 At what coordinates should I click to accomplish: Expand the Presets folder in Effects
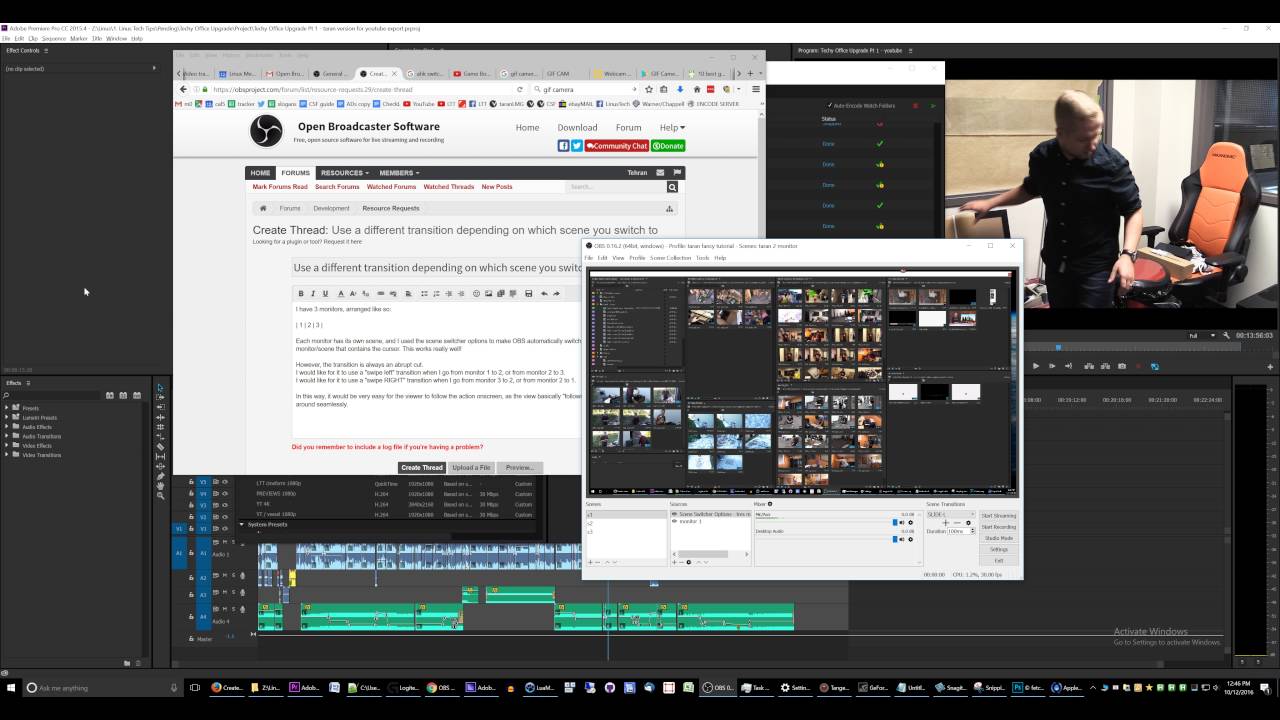[6, 408]
